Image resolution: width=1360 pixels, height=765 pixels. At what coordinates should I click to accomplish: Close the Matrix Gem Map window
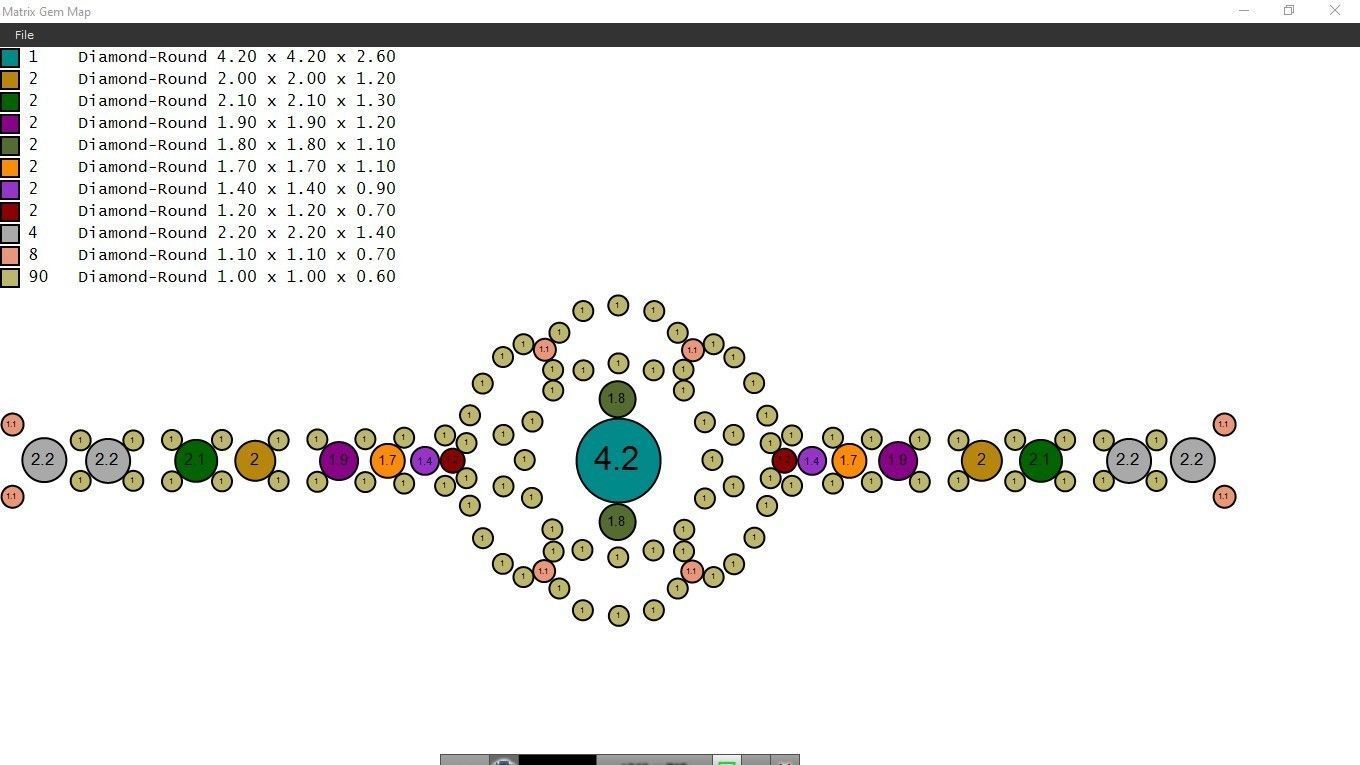1335,11
